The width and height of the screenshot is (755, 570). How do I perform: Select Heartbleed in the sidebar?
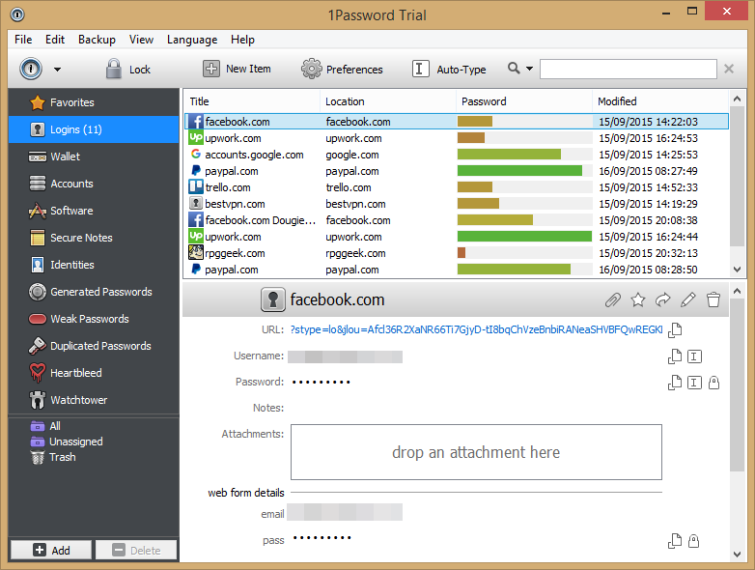point(93,373)
